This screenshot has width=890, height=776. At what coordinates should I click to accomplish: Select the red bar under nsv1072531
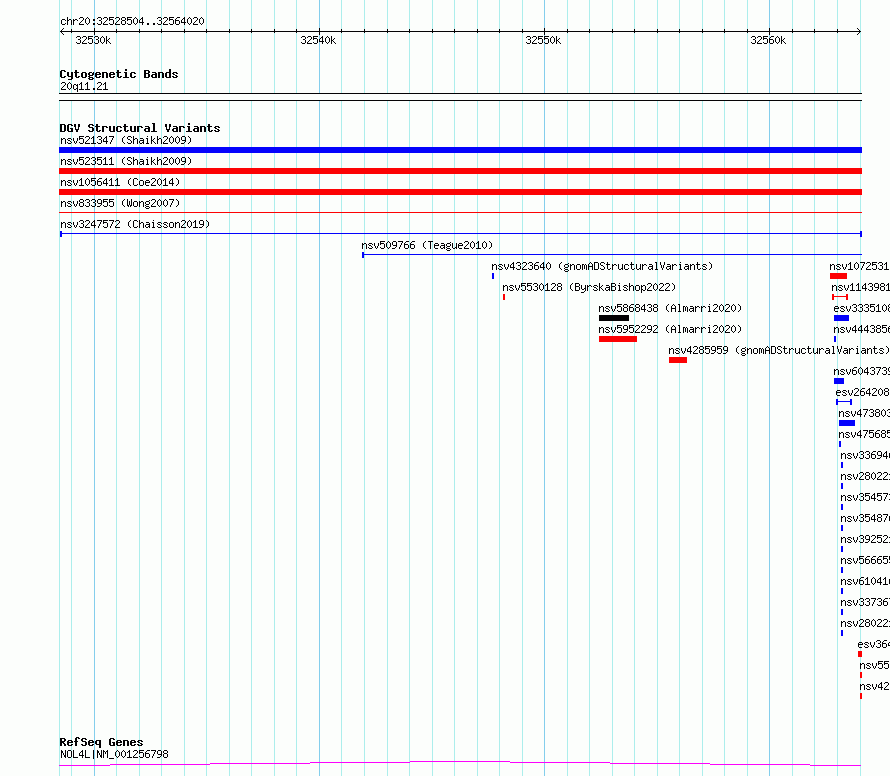click(x=838, y=276)
